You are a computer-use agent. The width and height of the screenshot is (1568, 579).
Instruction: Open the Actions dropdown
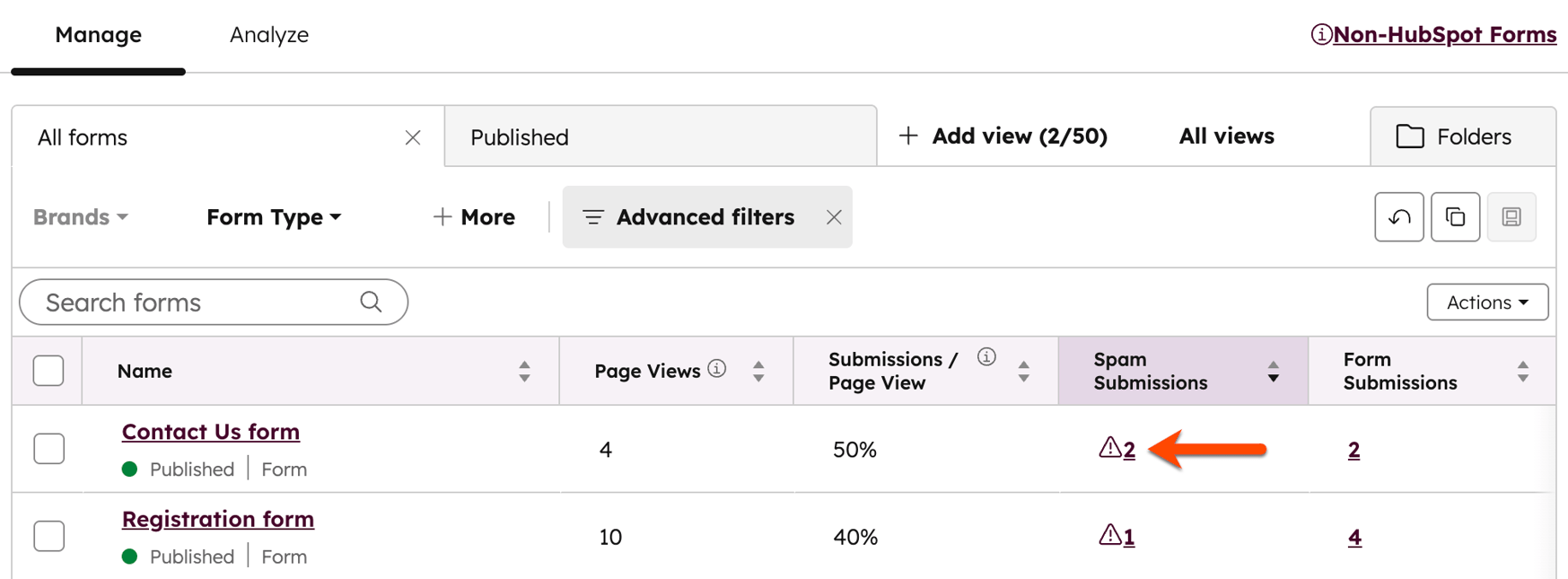[x=1486, y=302]
